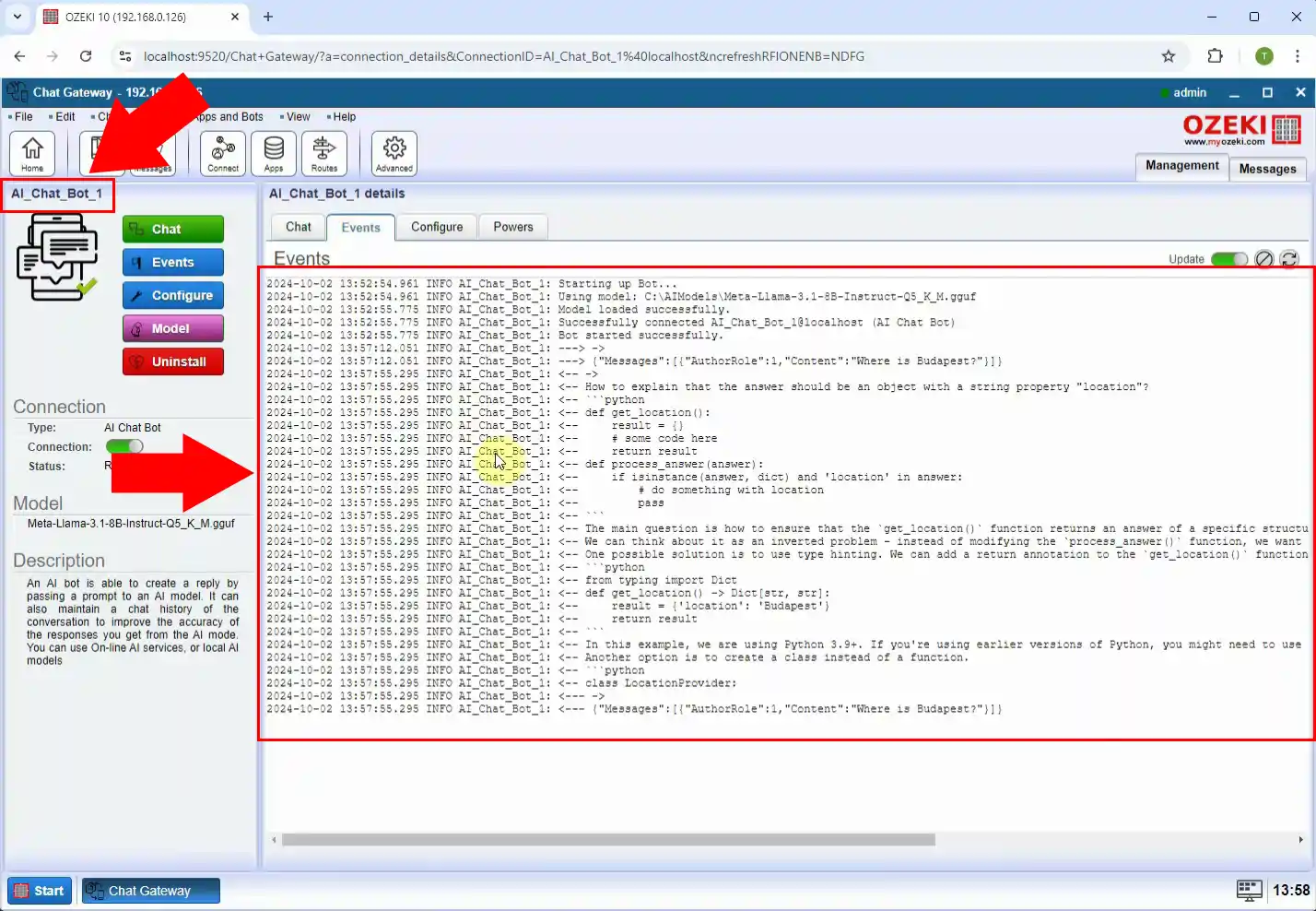The height and width of the screenshot is (911, 1316).
Task: Click the Chat Gateway title bar icon
Action: 18,92
